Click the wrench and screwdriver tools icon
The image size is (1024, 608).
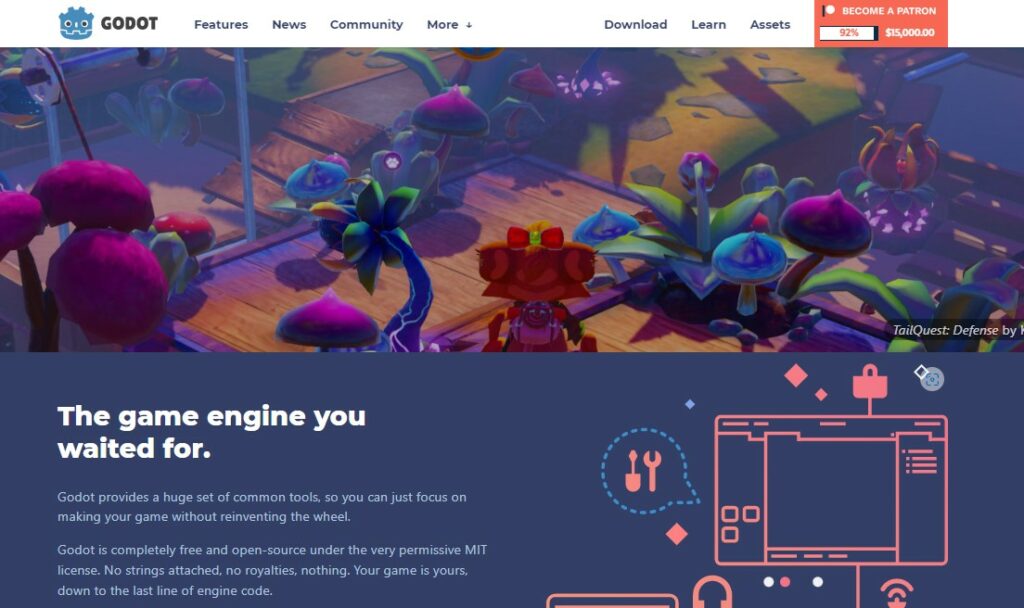[x=643, y=470]
